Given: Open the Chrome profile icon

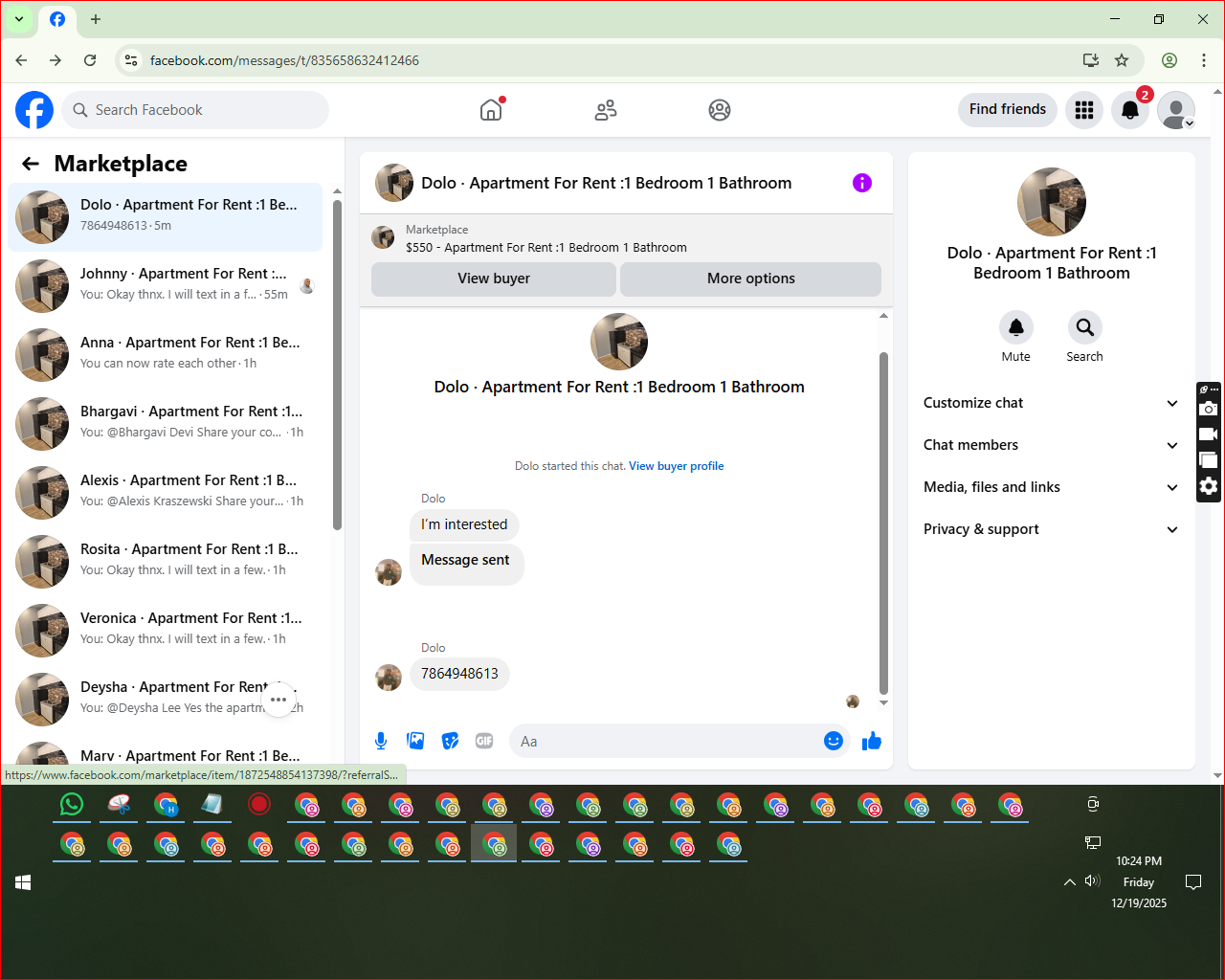Looking at the screenshot, I should pyautogui.click(x=1169, y=60).
